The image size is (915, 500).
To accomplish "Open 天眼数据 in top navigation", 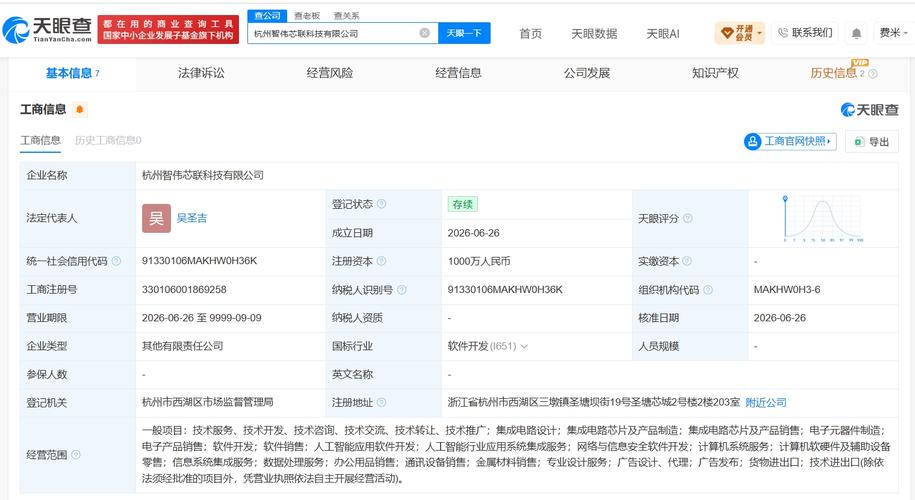I will point(594,34).
